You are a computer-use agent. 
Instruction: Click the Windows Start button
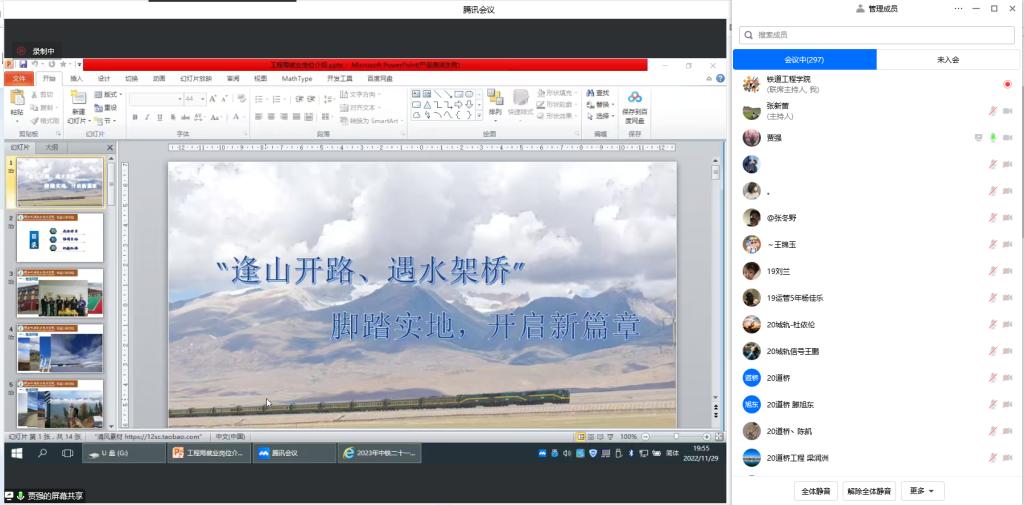point(17,453)
